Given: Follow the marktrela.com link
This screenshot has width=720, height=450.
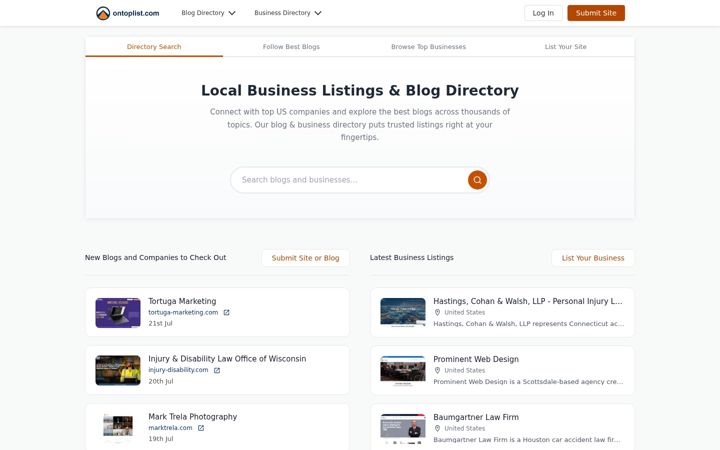Looking at the screenshot, I should (x=170, y=428).
